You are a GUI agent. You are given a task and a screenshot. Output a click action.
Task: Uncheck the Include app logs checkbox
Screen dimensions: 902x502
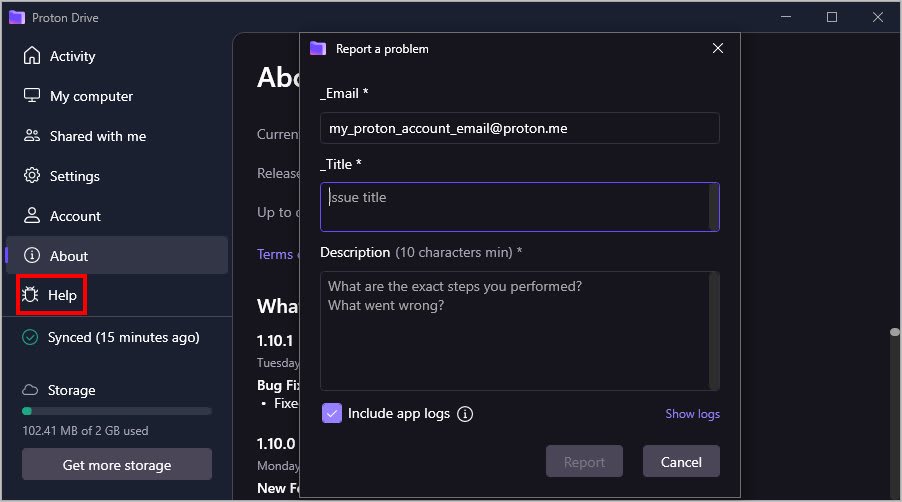(332, 413)
